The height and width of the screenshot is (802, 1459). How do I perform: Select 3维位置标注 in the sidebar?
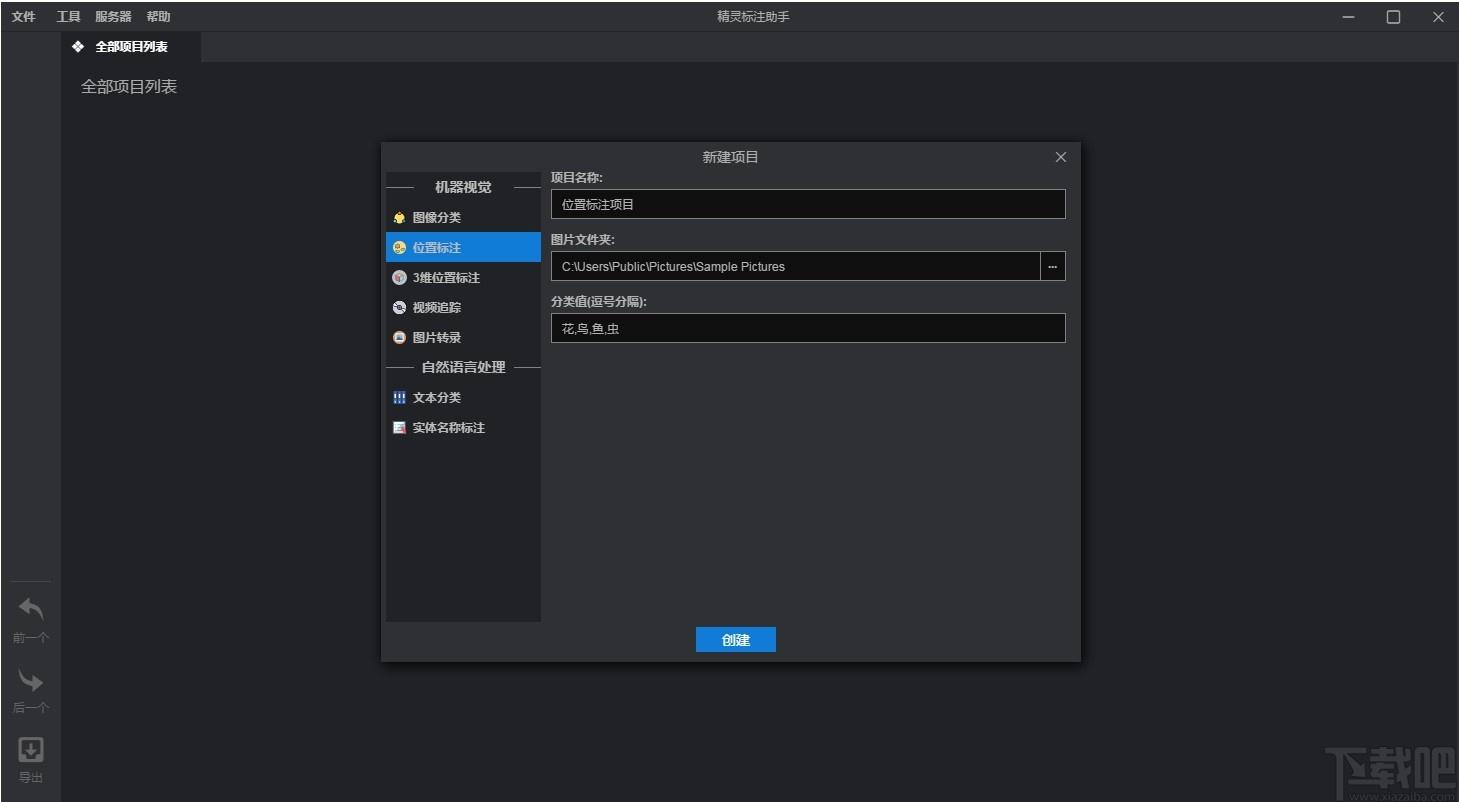[445, 278]
